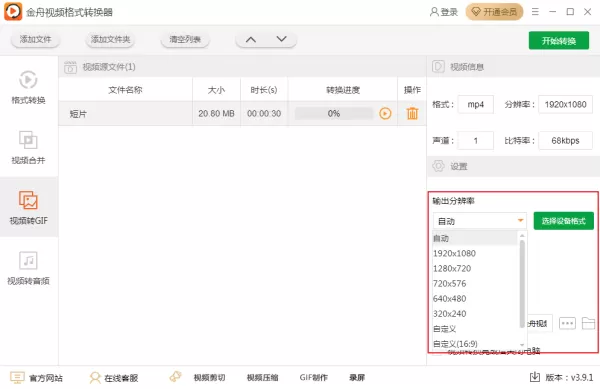Viewport: 600px width, 389px height.
Task: Click the 00:00:30 duration cell
Action: [264, 114]
